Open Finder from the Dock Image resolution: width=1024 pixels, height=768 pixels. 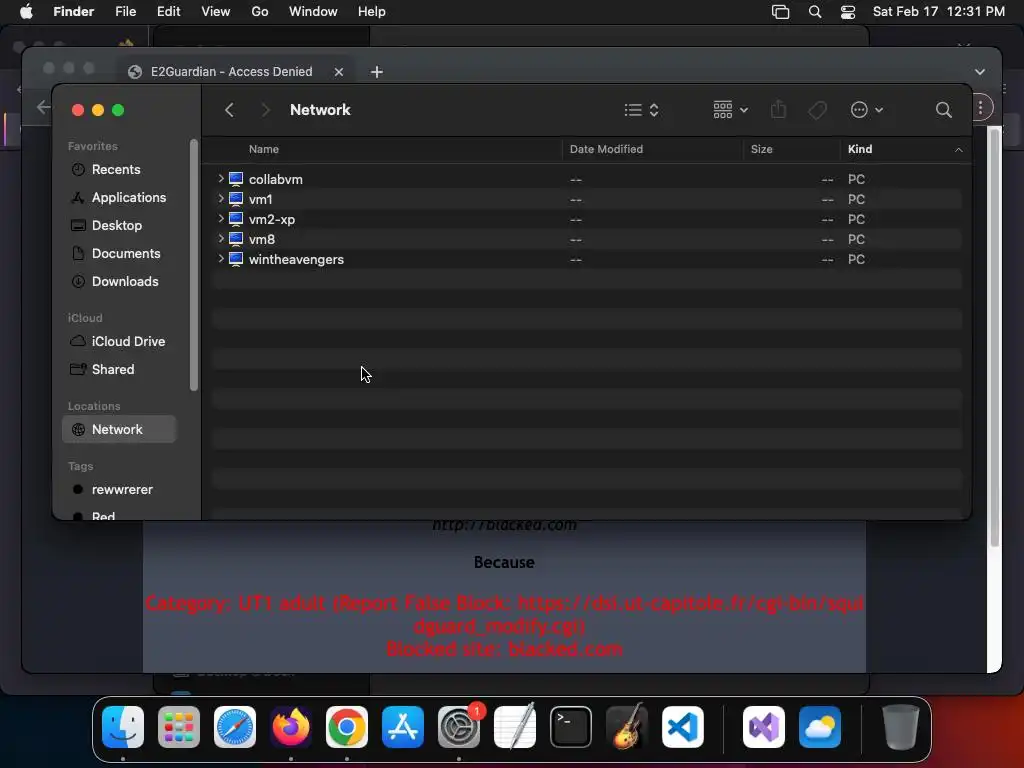pos(123,727)
